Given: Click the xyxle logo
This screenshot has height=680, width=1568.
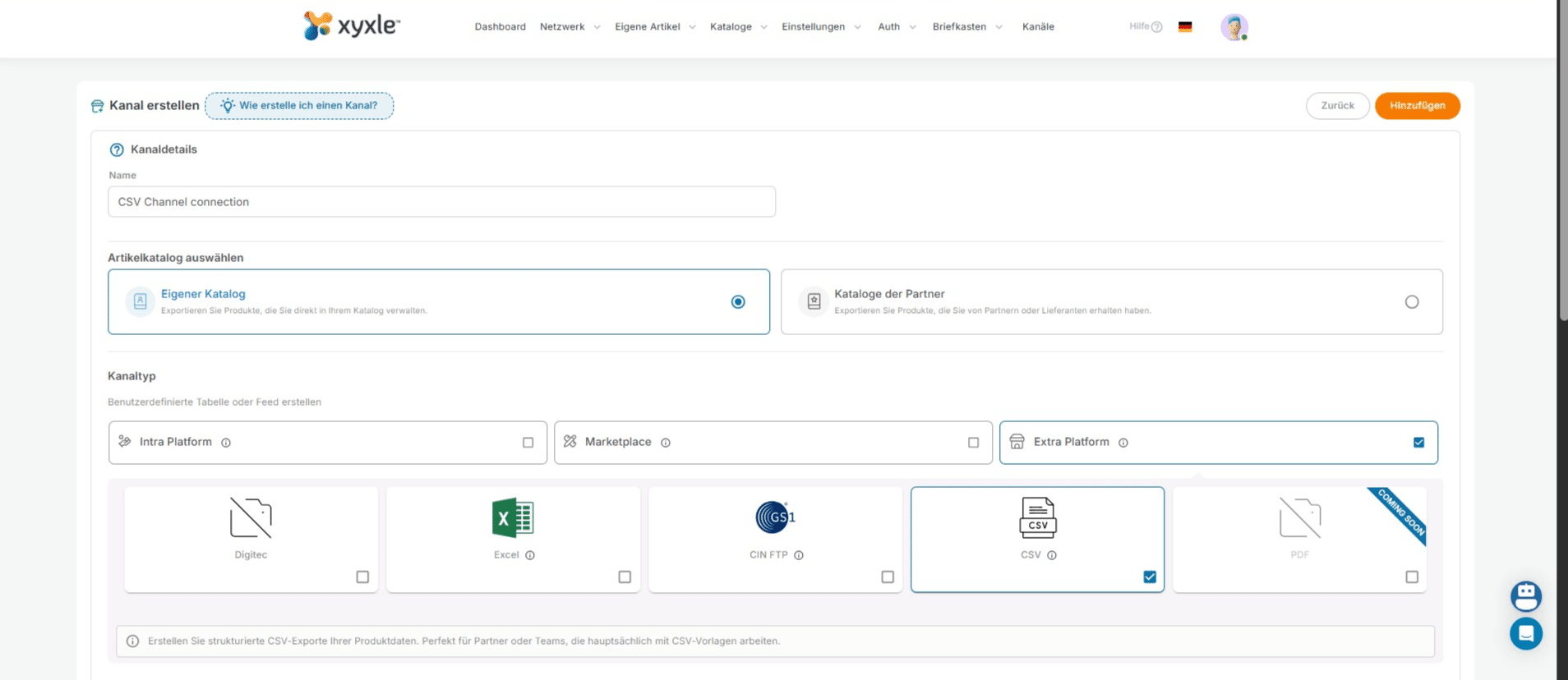Looking at the screenshot, I should [352, 26].
